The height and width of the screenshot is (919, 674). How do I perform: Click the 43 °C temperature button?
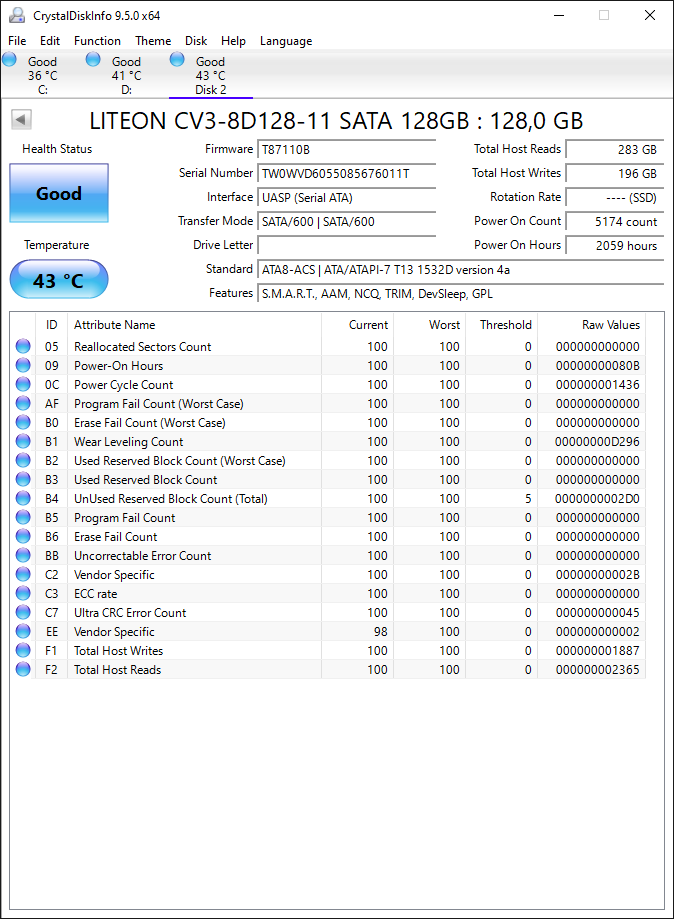point(59,280)
